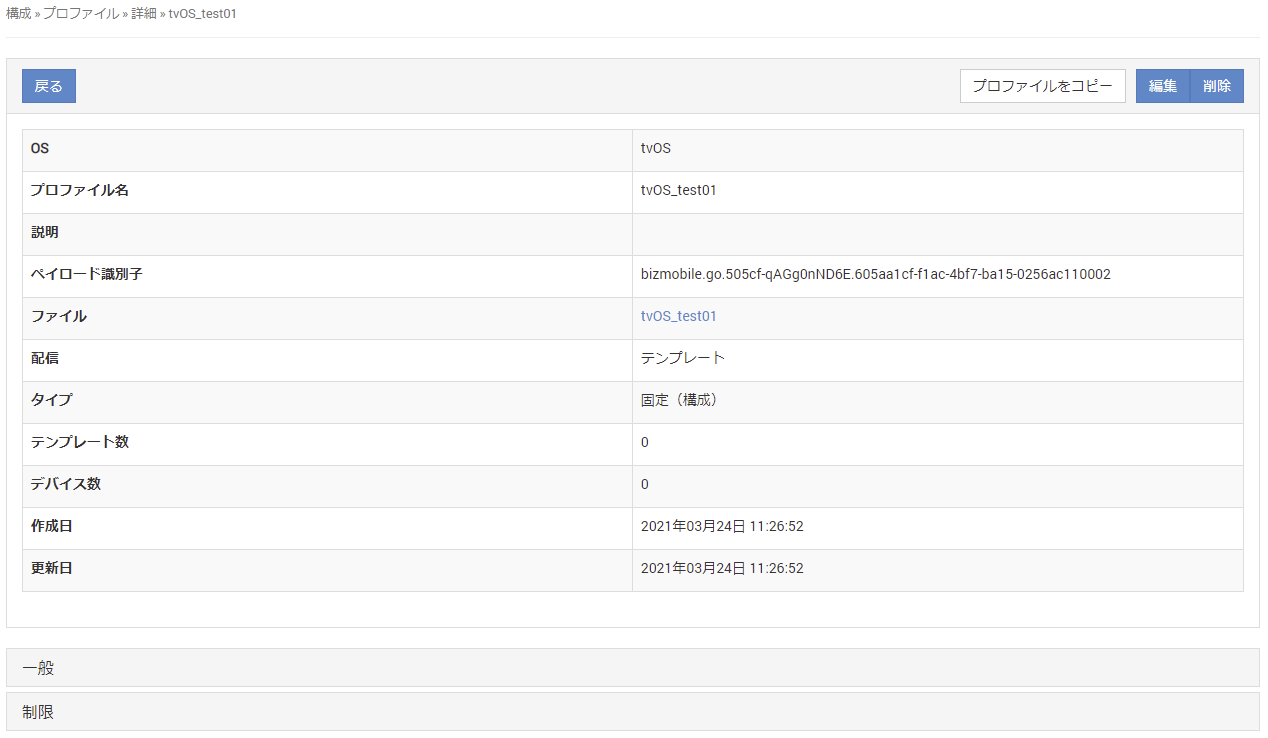The image size is (1268, 738).
Task: Click the 作成日 timestamp value
Action: [x=722, y=526]
